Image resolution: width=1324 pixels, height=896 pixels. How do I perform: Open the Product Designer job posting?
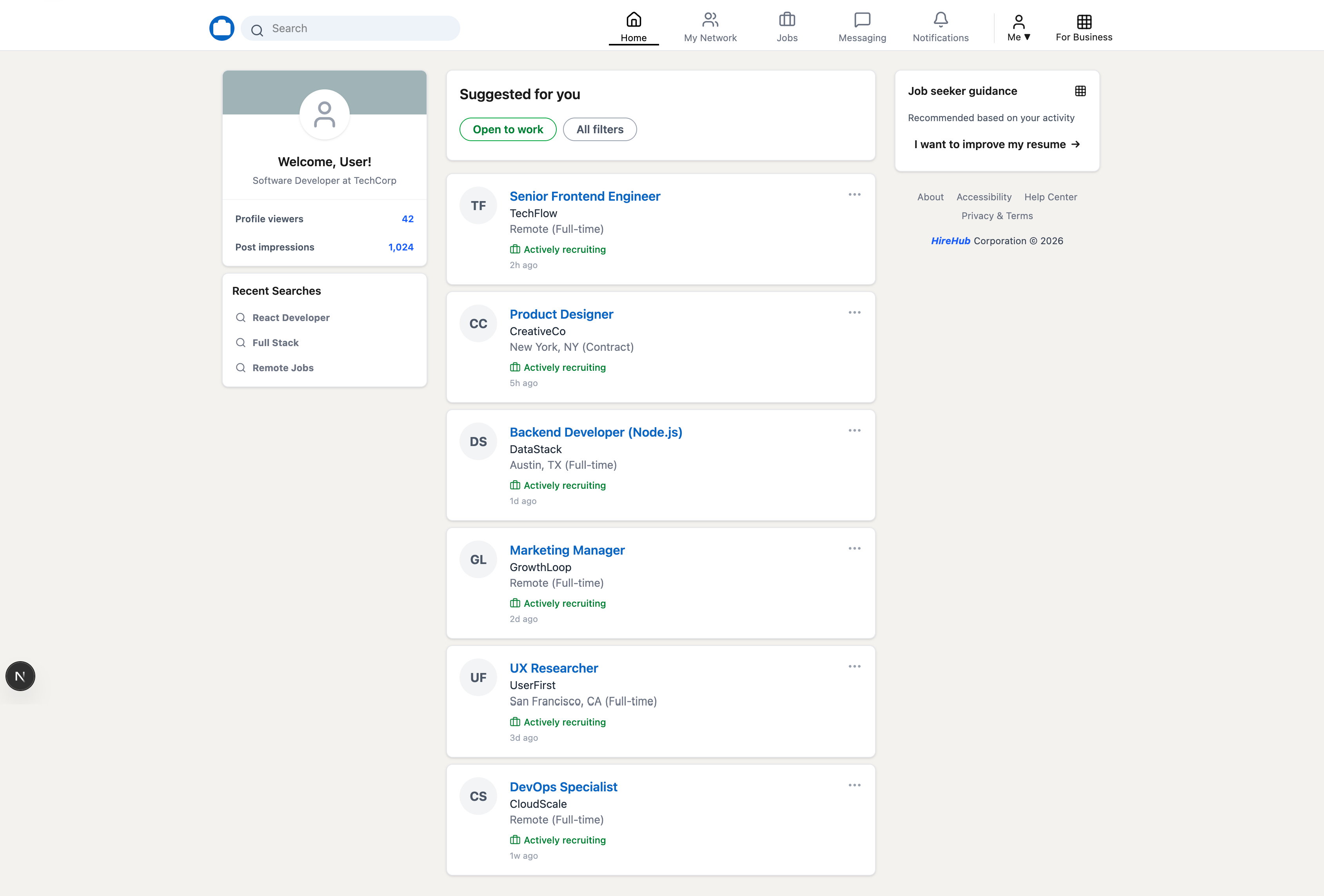point(561,314)
